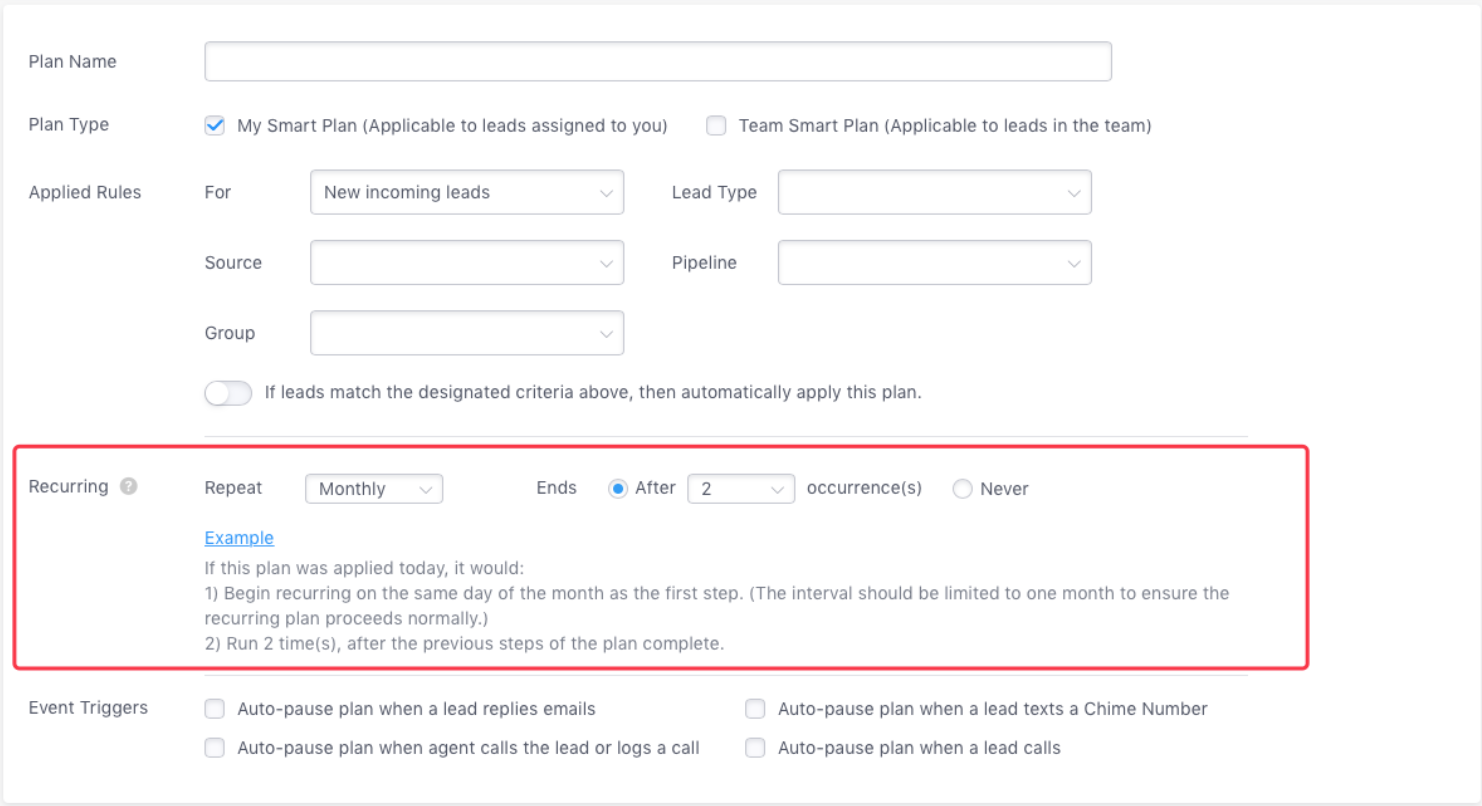Open the New incoming leads dropdown

tap(467, 192)
